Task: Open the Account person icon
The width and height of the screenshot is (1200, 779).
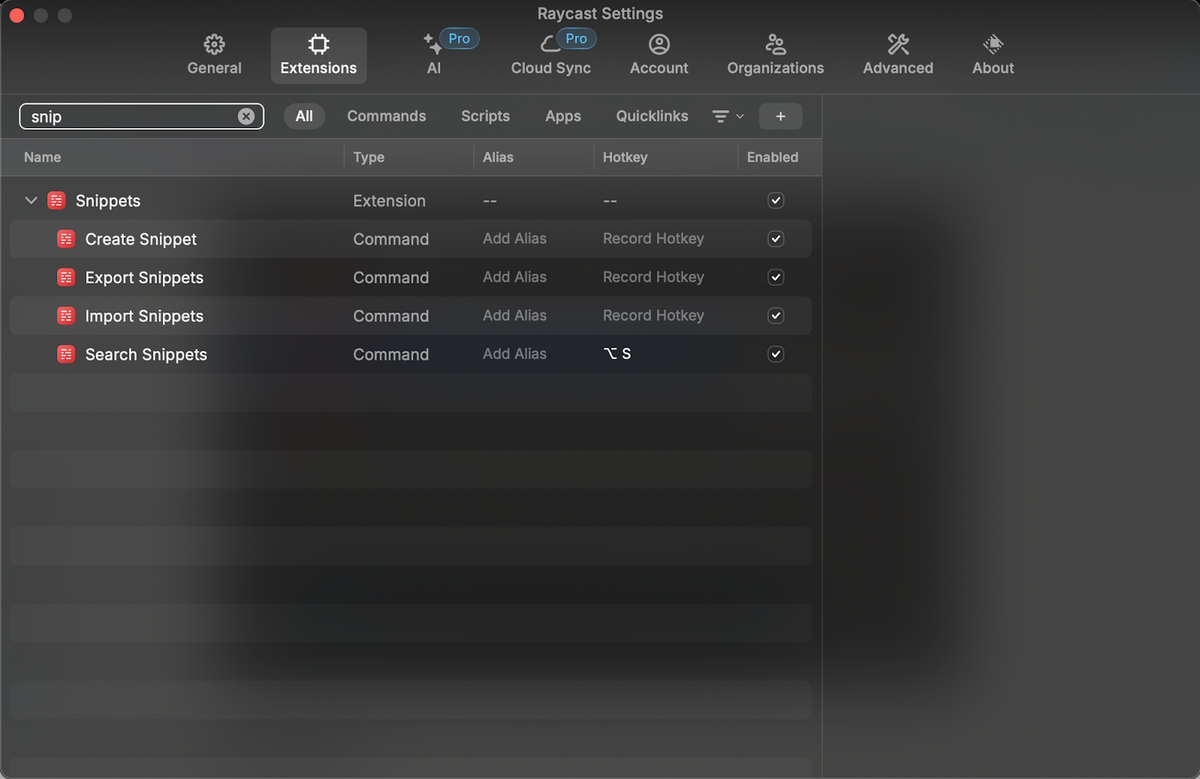Action: click(x=659, y=44)
